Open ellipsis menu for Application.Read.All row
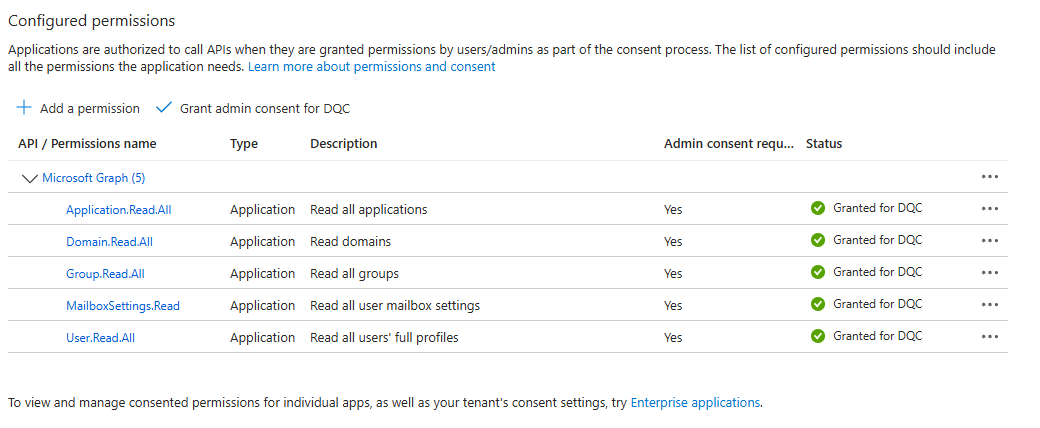This screenshot has width=1040, height=428. 990,208
